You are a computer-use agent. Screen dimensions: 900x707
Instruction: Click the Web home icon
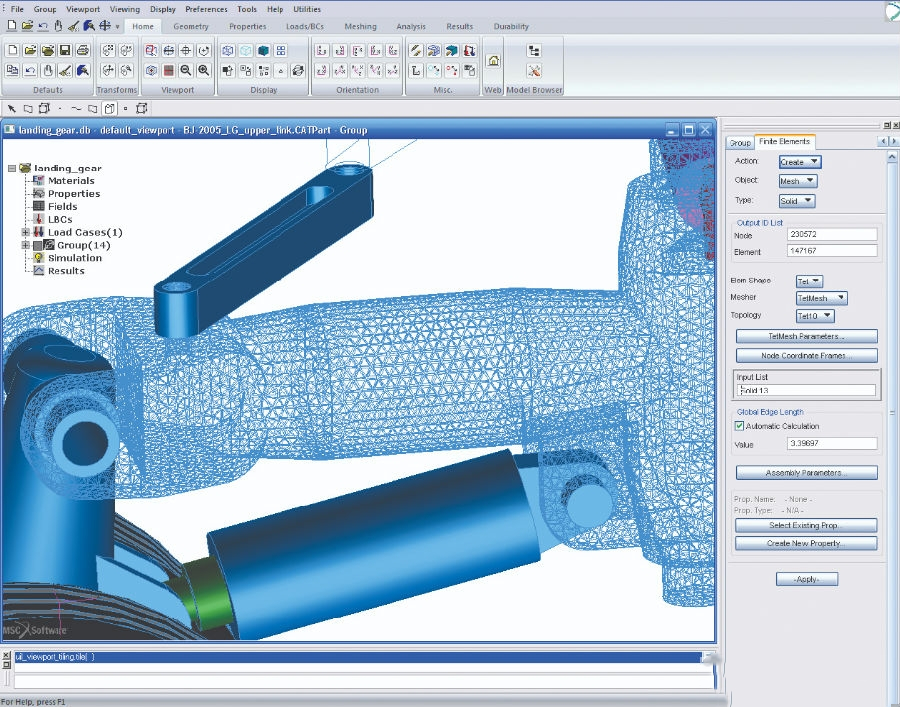493,60
